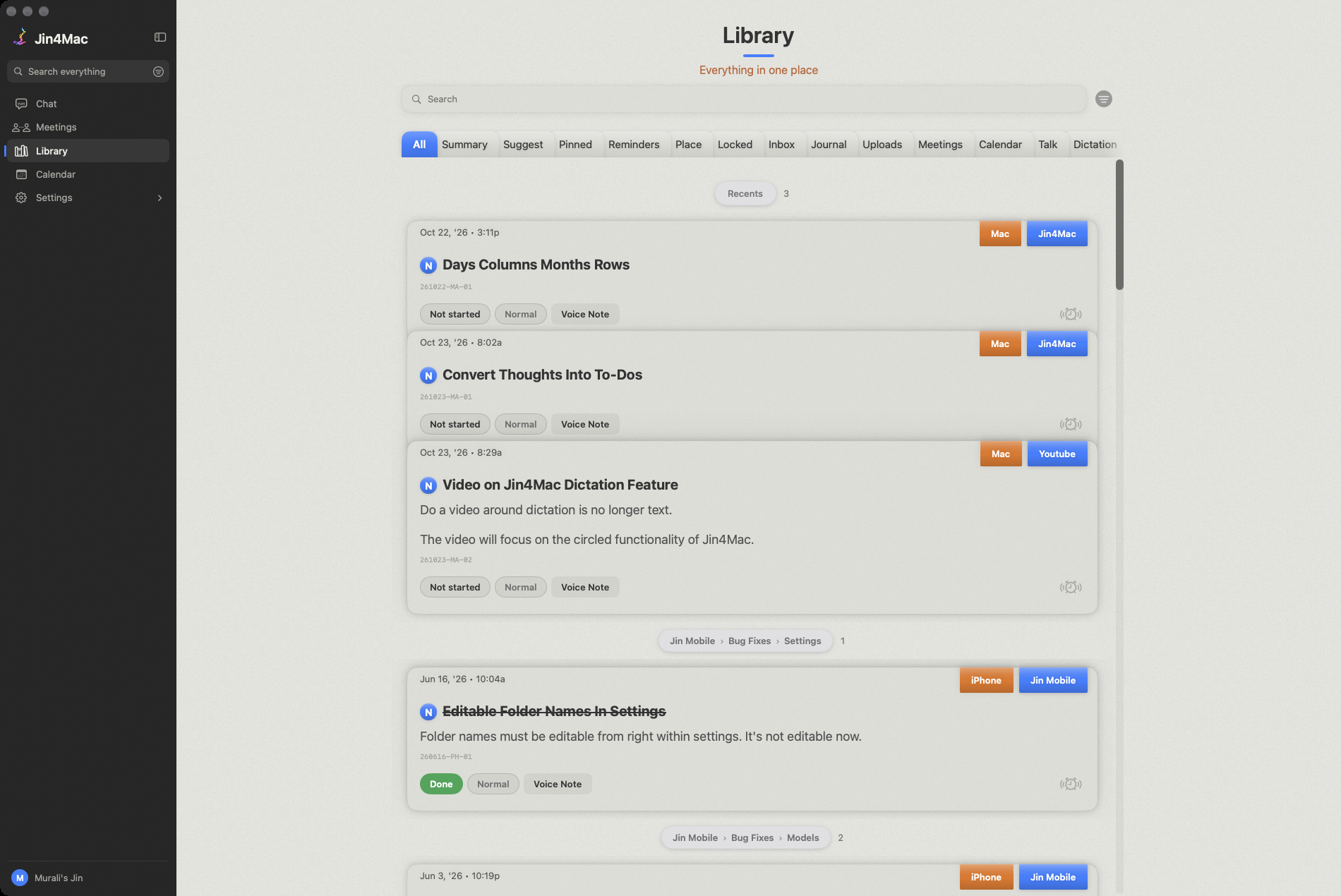Change Normal priority on Convert Thoughts note
Screen dimensions: 1341x896
pos(521,424)
